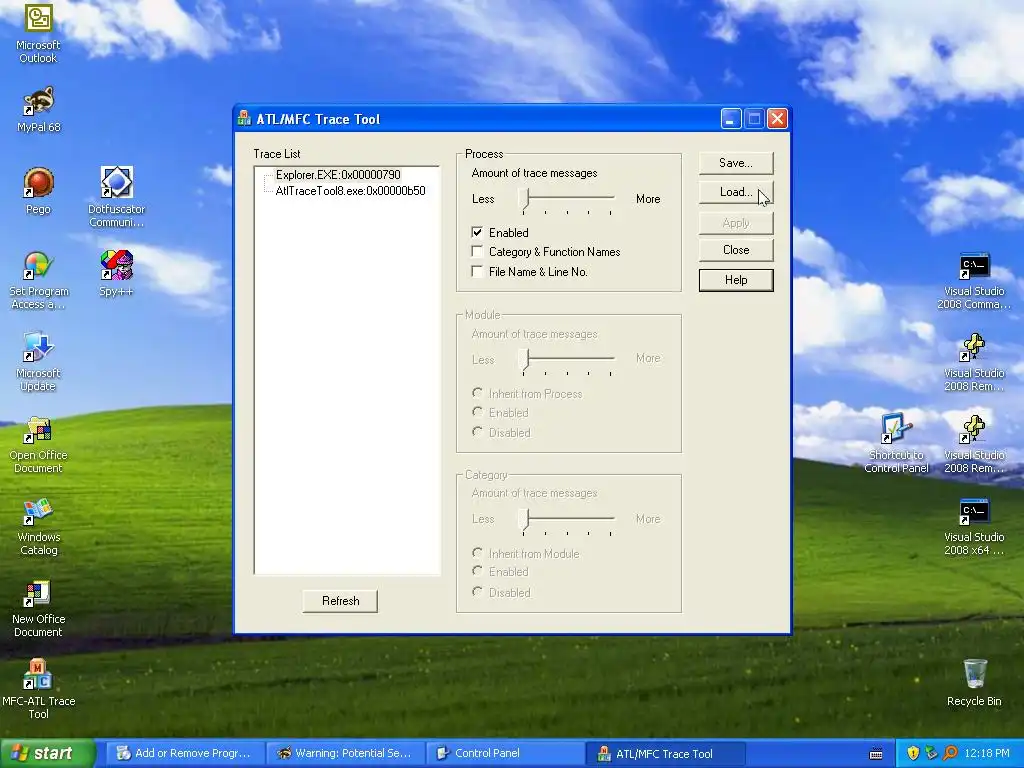Click the Close button in dialog

pyautogui.click(x=736, y=250)
